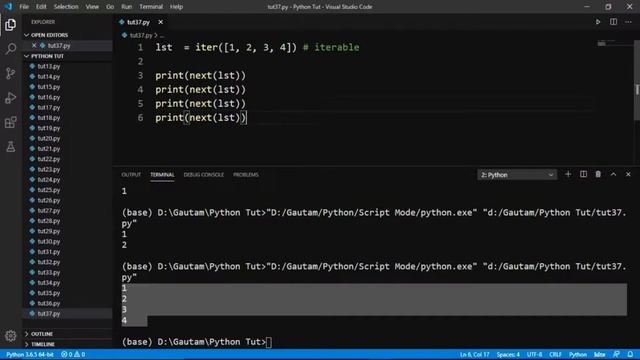This screenshot has width=640, height=360.
Task: Click tut37.py in the breadcrumb path
Action: (141, 36)
